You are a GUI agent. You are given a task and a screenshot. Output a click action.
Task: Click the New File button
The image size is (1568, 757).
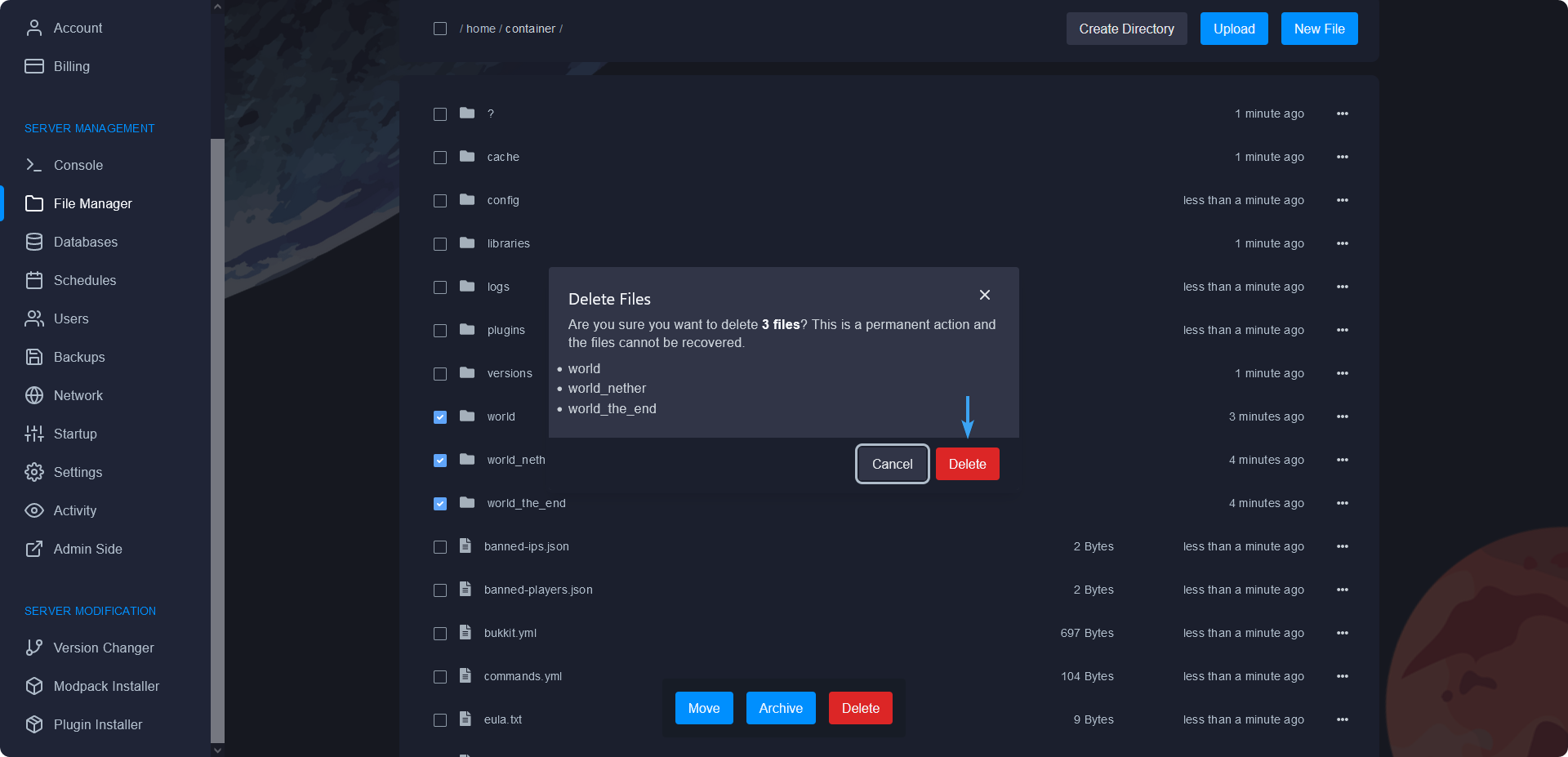1320,29
